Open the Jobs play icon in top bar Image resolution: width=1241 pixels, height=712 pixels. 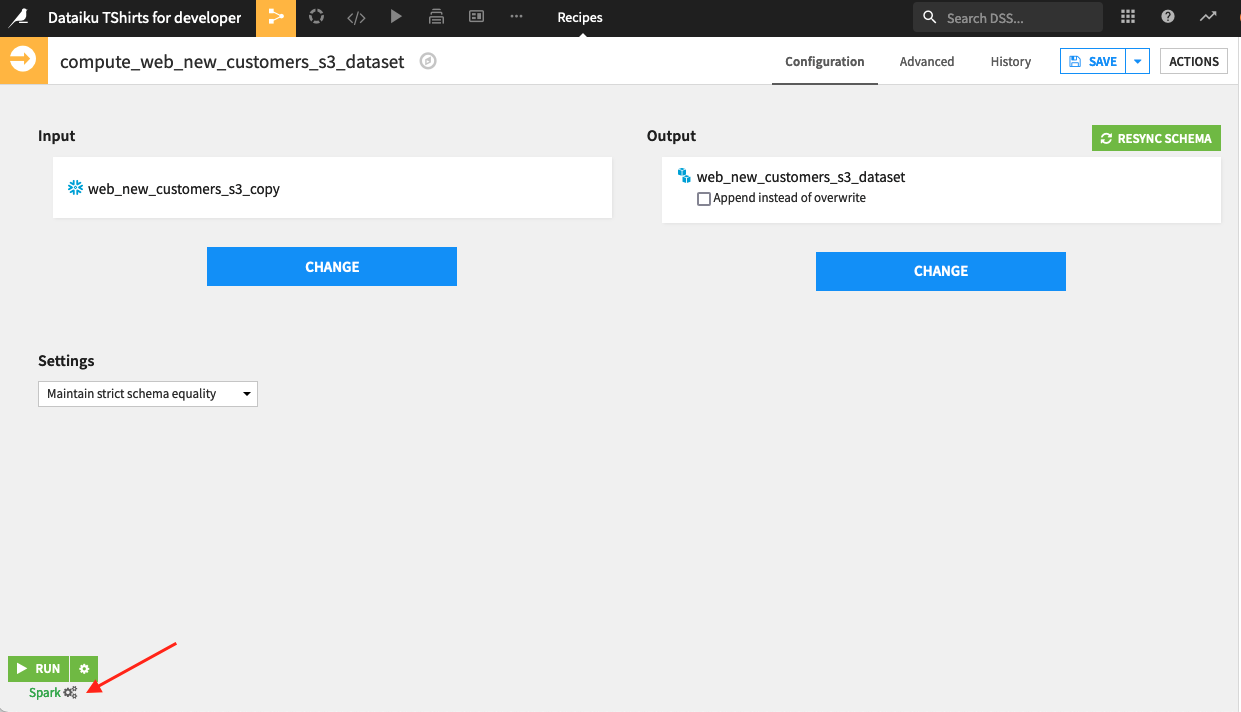click(396, 17)
